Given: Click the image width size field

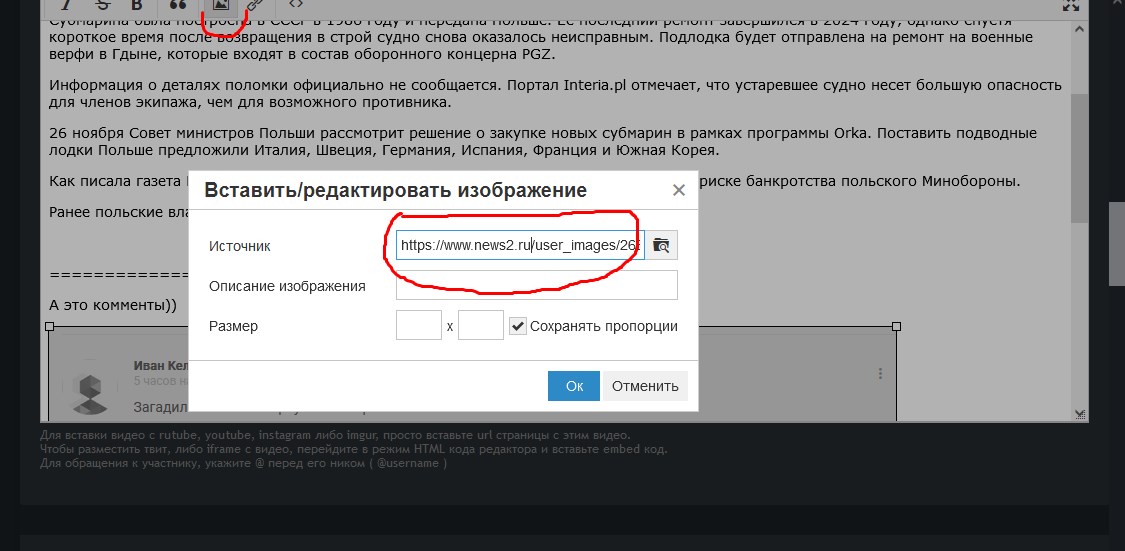Looking at the screenshot, I should click(x=419, y=326).
